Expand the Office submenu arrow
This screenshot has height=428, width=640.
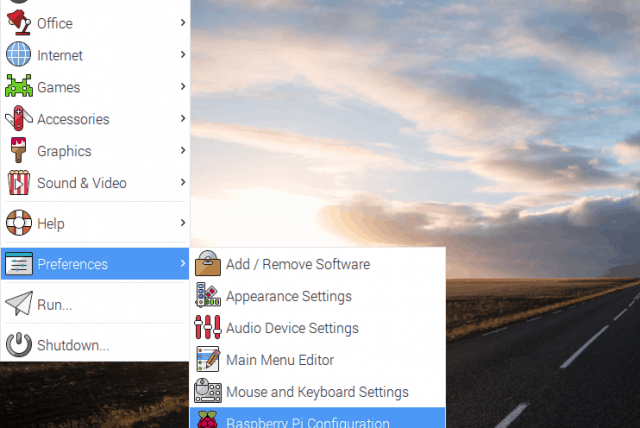183,22
